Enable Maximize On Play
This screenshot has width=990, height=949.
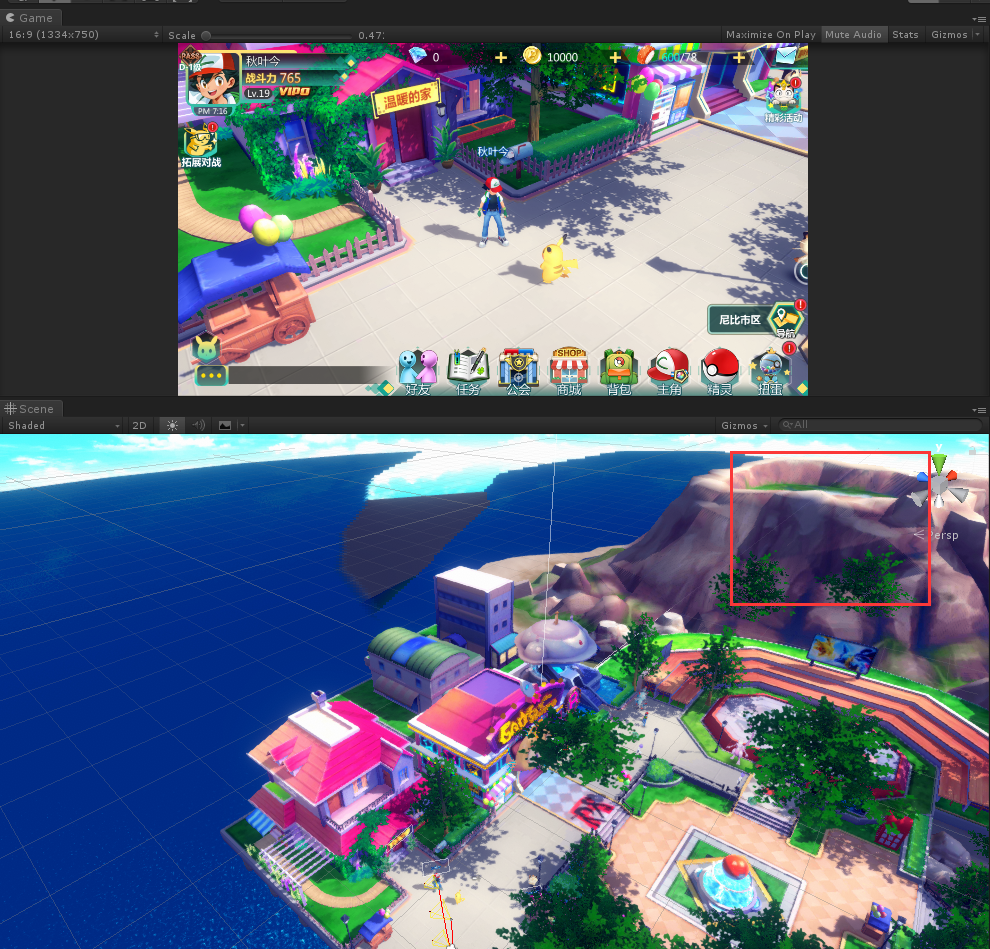(x=770, y=34)
